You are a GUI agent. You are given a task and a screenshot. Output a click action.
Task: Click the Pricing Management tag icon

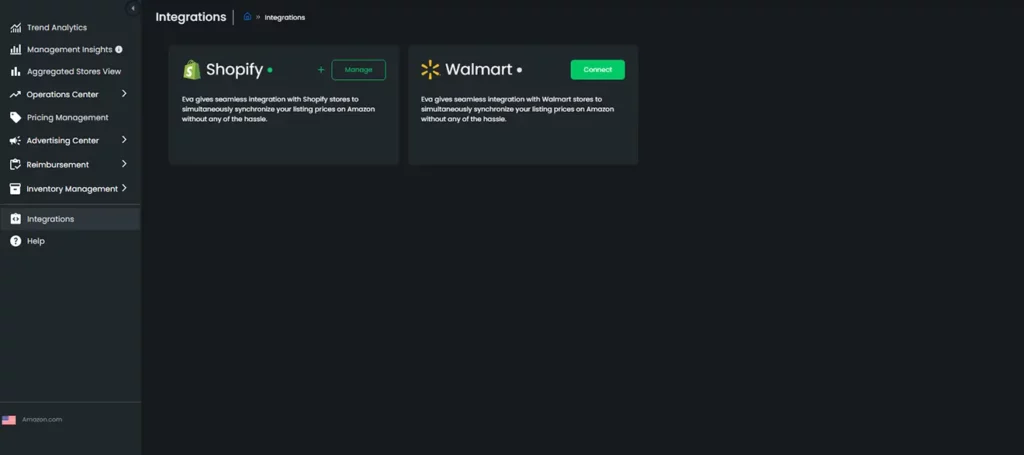click(16, 118)
